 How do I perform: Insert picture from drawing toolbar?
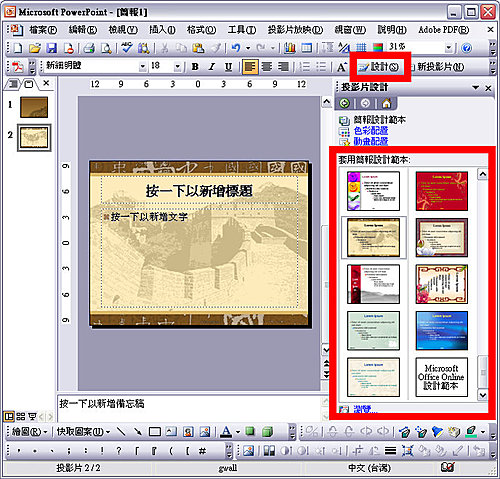click(x=205, y=432)
